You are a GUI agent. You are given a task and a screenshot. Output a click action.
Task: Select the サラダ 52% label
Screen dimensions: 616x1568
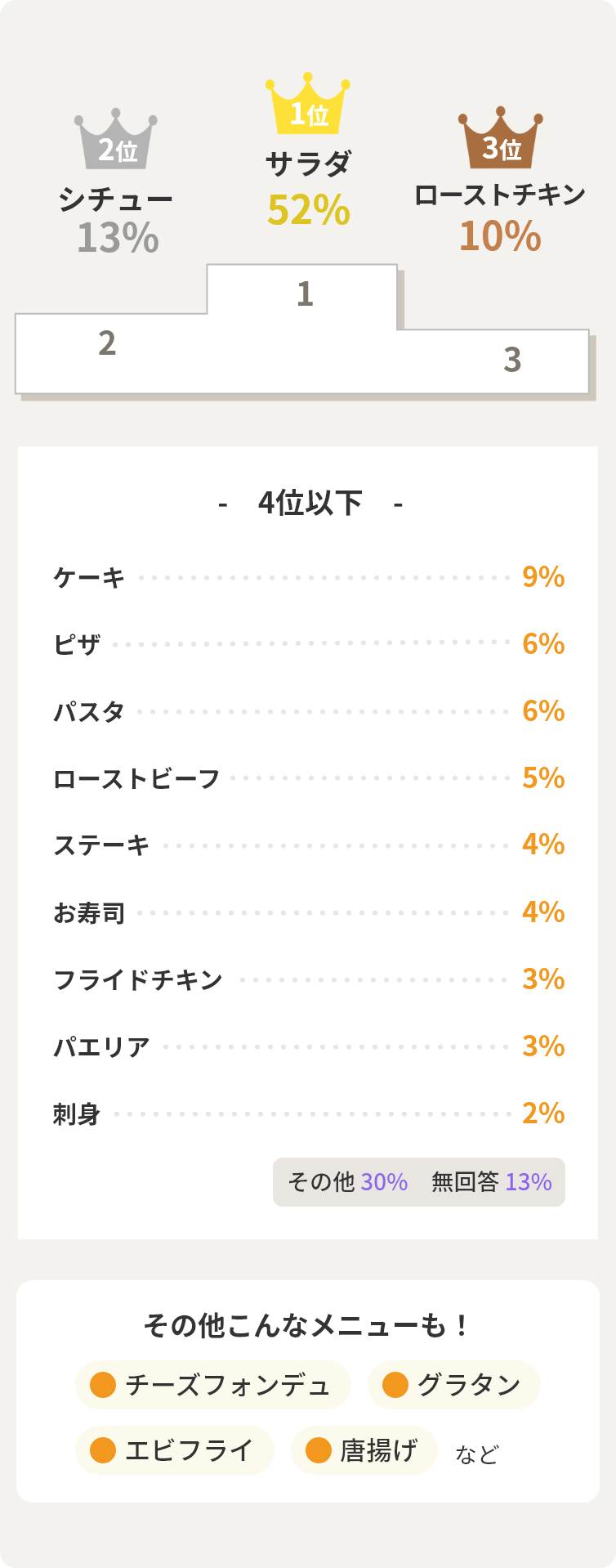click(x=308, y=190)
